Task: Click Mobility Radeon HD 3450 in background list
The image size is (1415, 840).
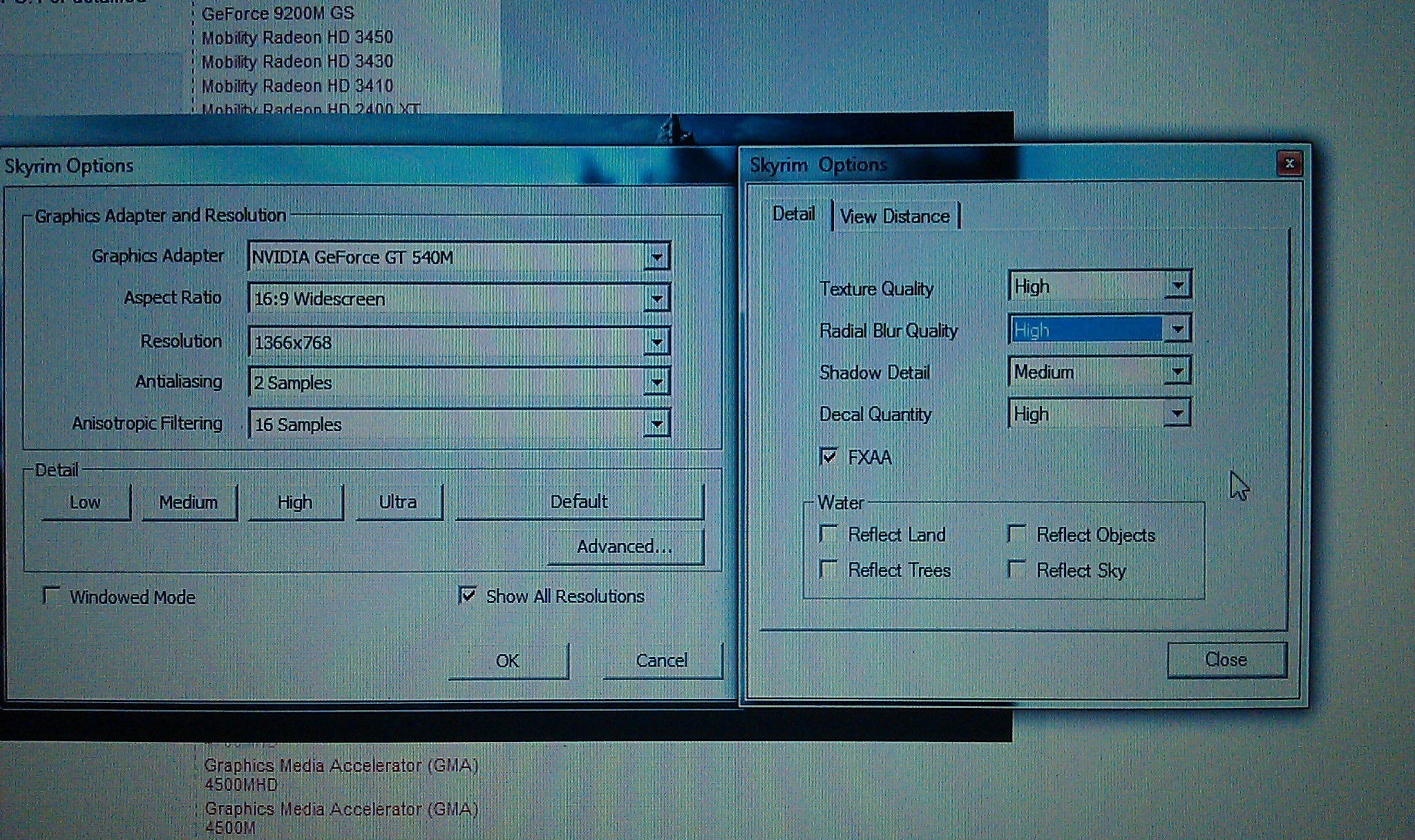Action: tap(297, 37)
